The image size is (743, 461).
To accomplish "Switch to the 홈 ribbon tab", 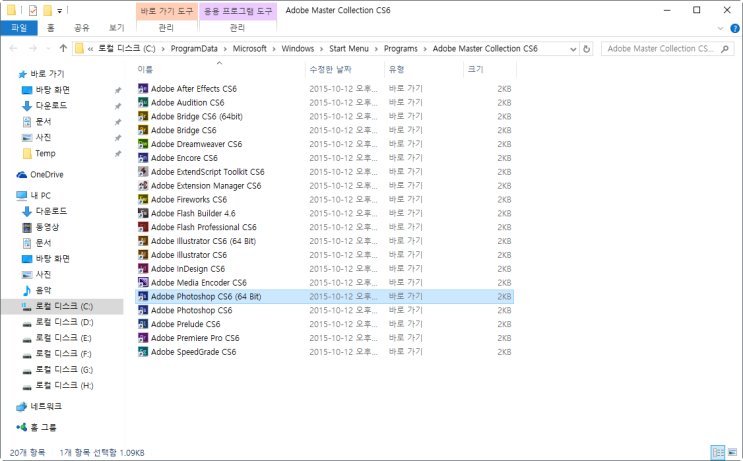I will (x=51, y=28).
